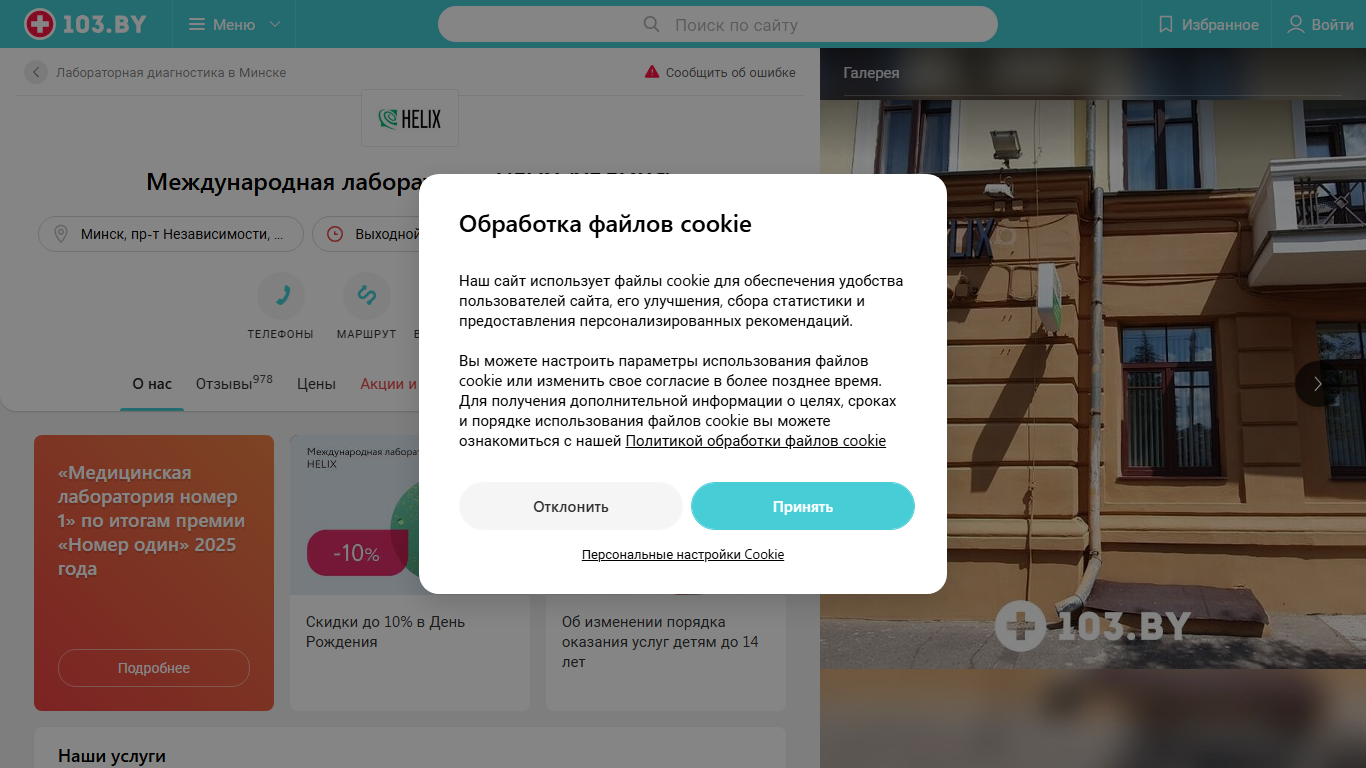Expand the Выходной working hours pill

click(366, 234)
